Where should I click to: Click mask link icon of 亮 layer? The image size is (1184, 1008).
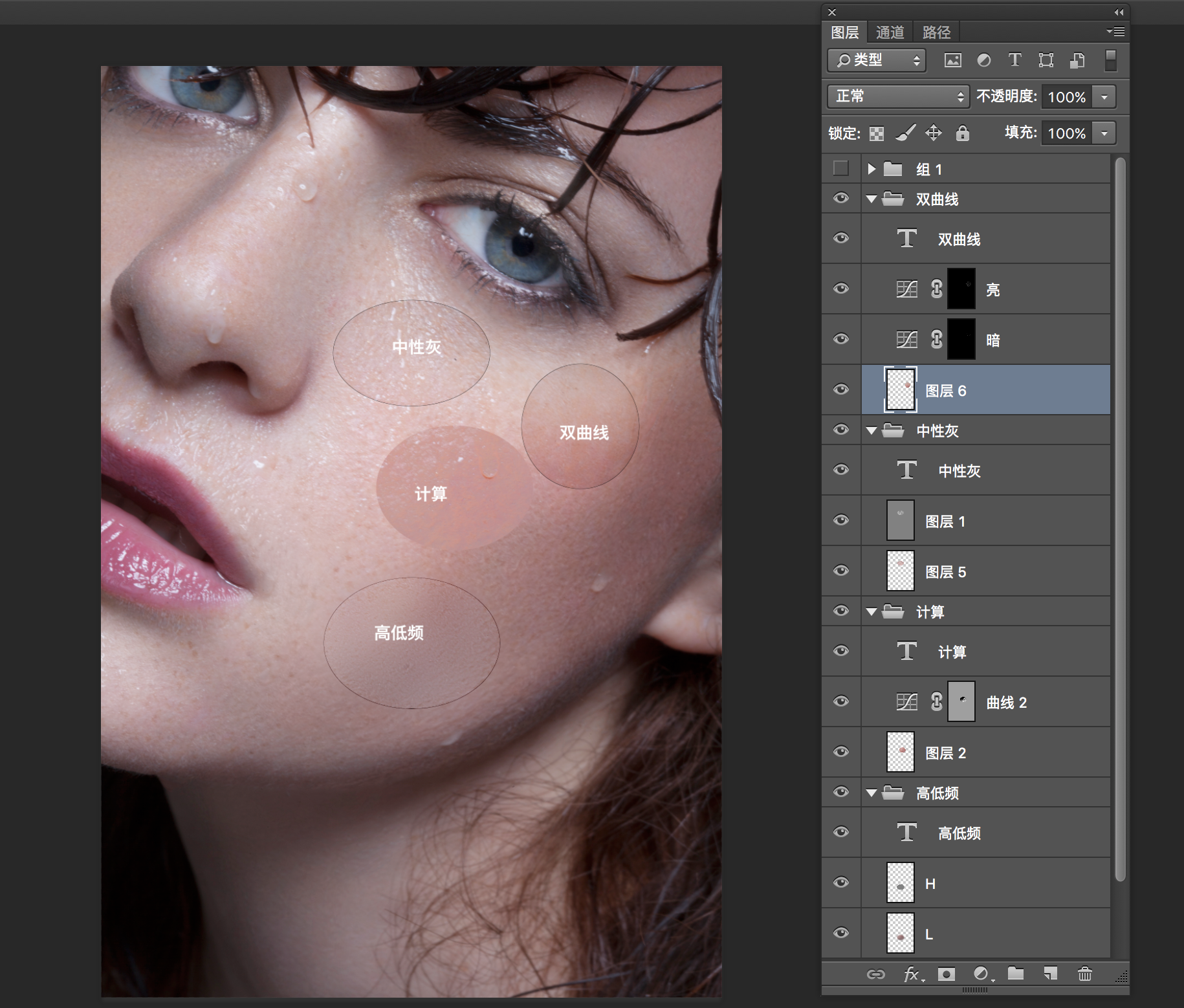(x=936, y=289)
